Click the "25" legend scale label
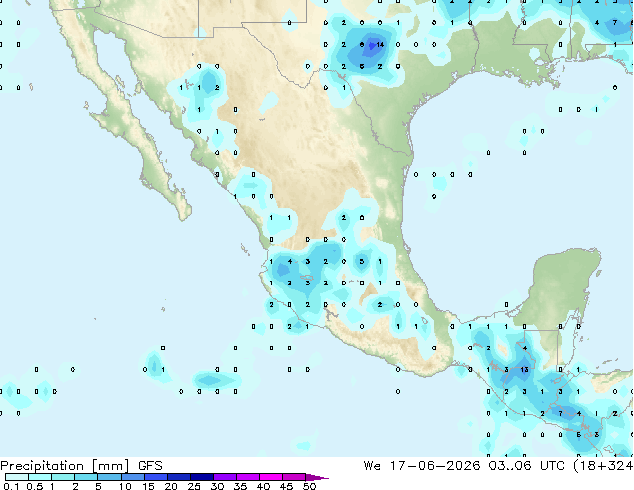The height and width of the screenshot is (490, 634). click(x=194, y=486)
